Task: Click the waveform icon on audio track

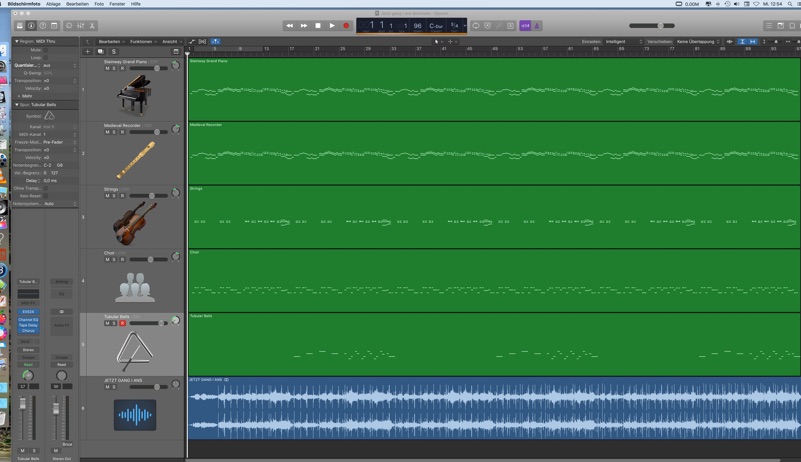Action: click(135, 415)
